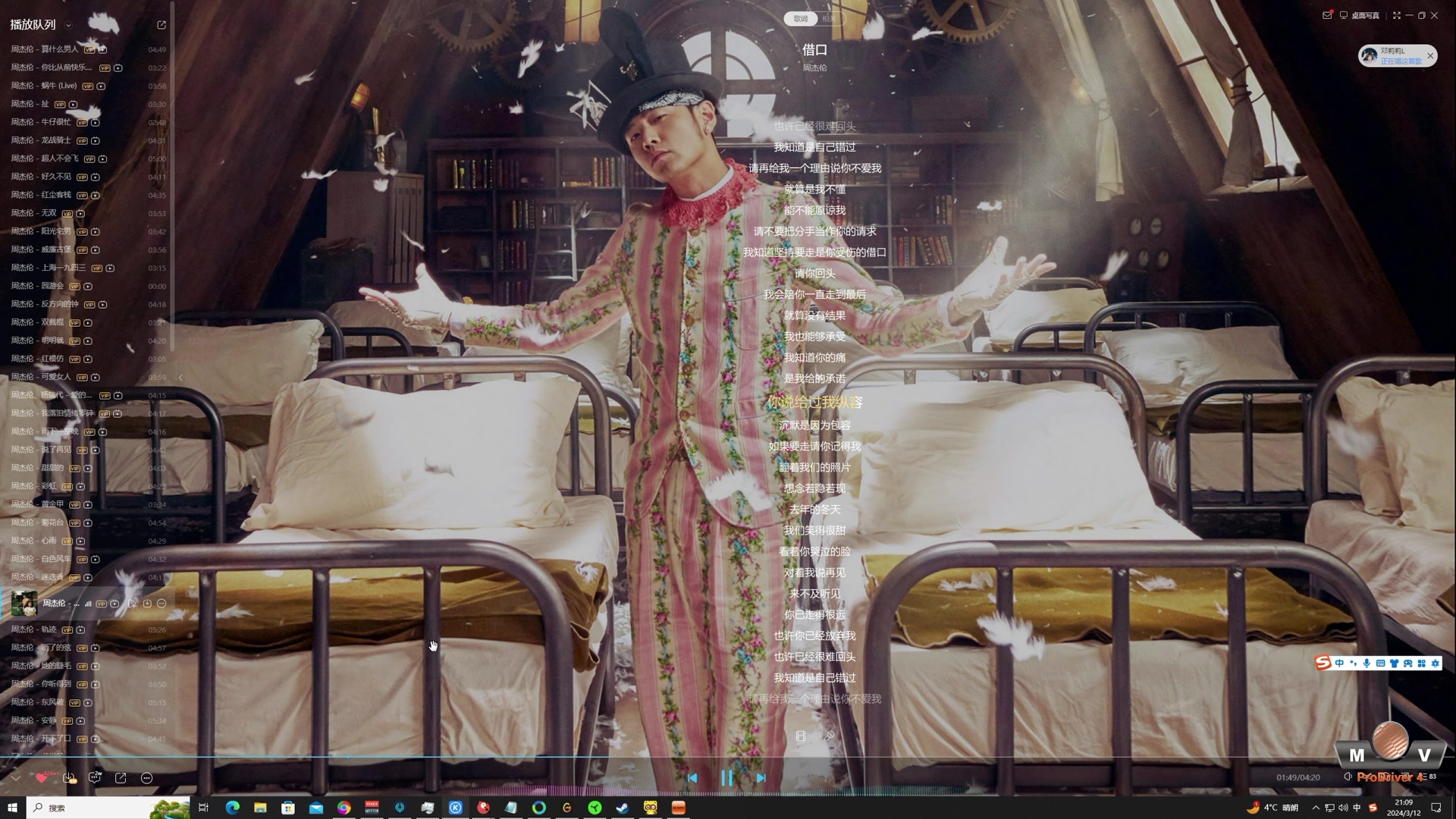
Task: Expand the 播放队列 dropdown arrow
Action: pyautogui.click(x=68, y=25)
